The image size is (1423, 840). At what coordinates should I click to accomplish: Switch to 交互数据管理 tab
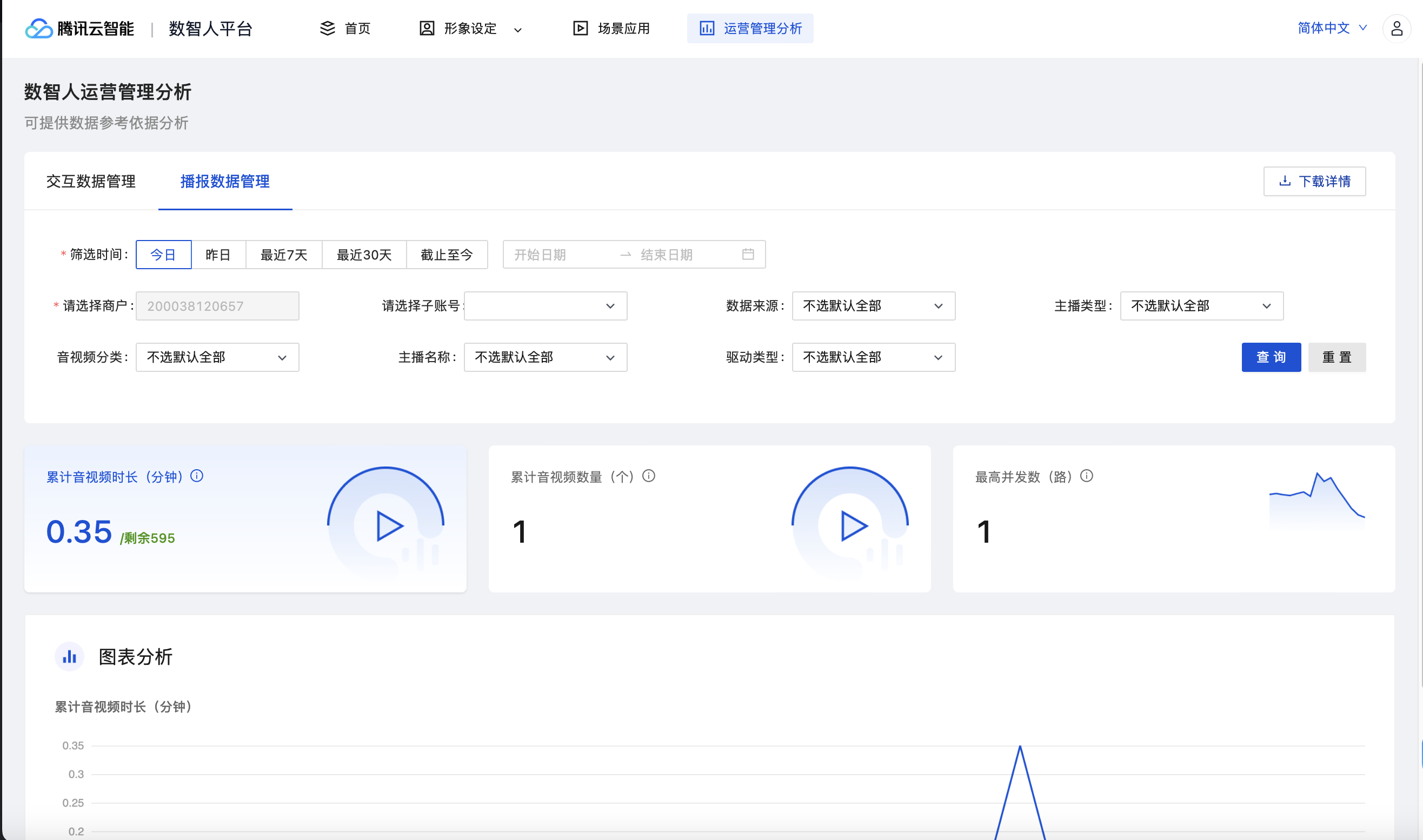(x=91, y=181)
